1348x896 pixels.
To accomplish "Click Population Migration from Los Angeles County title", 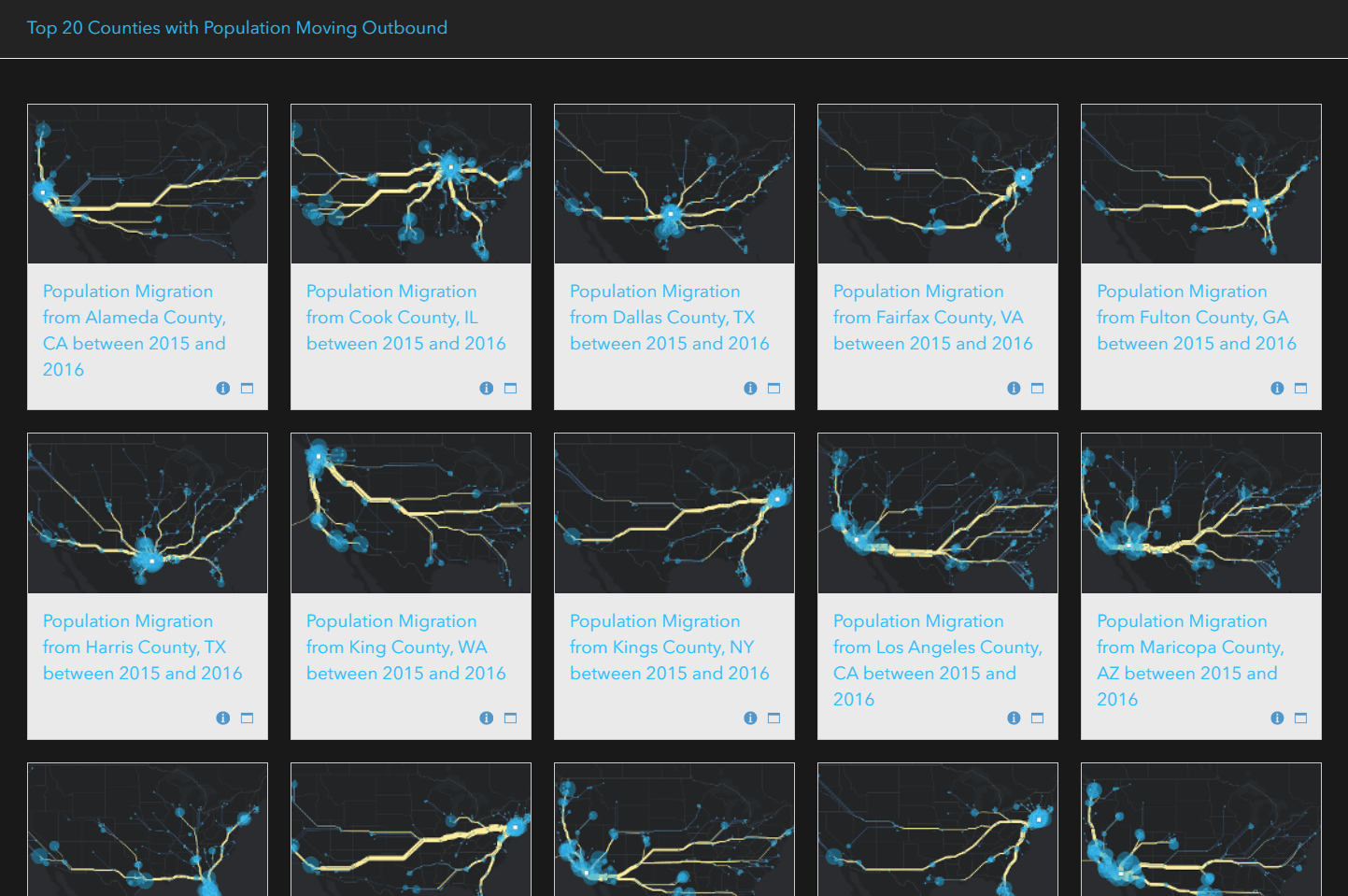I will pyautogui.click(x=938, y=661).
